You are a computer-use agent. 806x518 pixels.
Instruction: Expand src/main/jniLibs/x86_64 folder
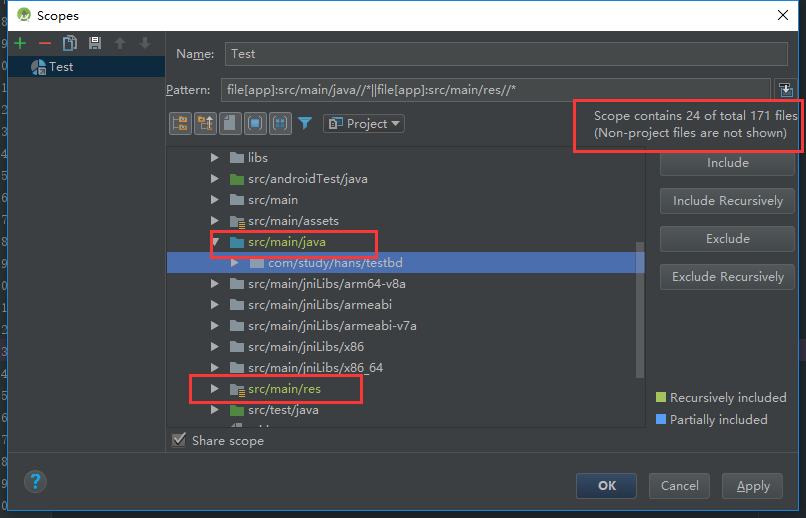[x=215, y=368]
